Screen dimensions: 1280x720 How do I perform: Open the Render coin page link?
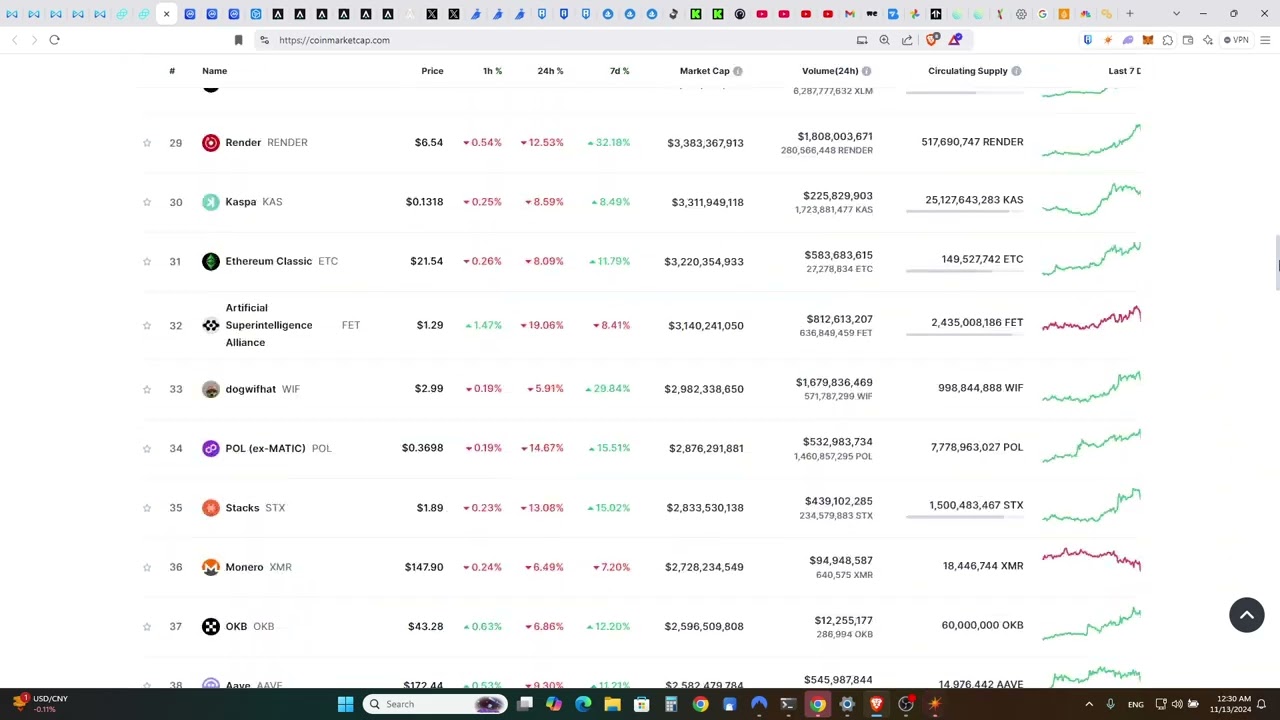click(243, 143)
